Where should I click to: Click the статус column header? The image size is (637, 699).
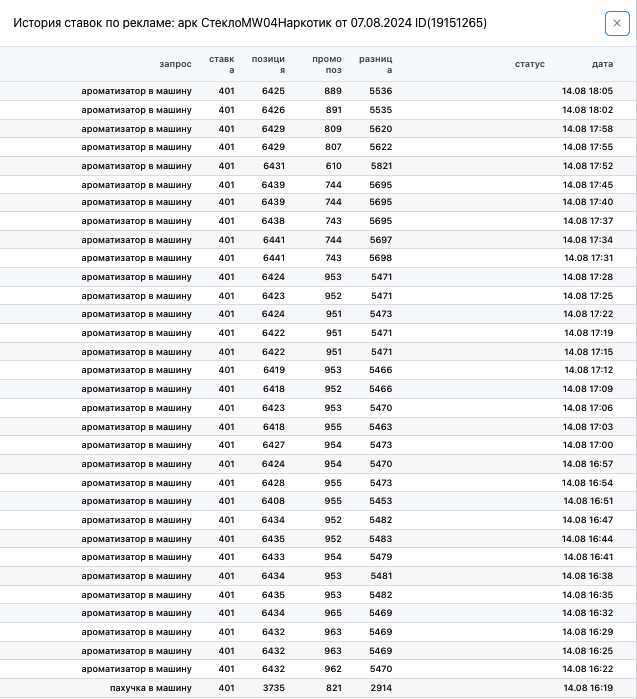tap(530, 64)
